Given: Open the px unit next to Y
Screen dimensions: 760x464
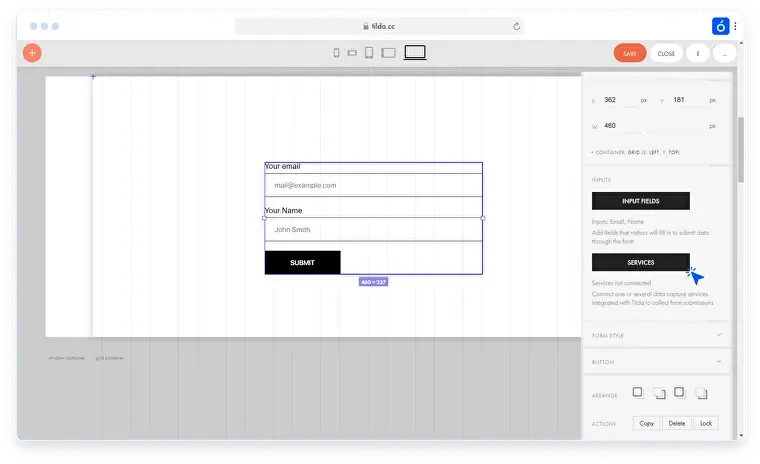Looking at the screenshot, I should tap(712, 100).
